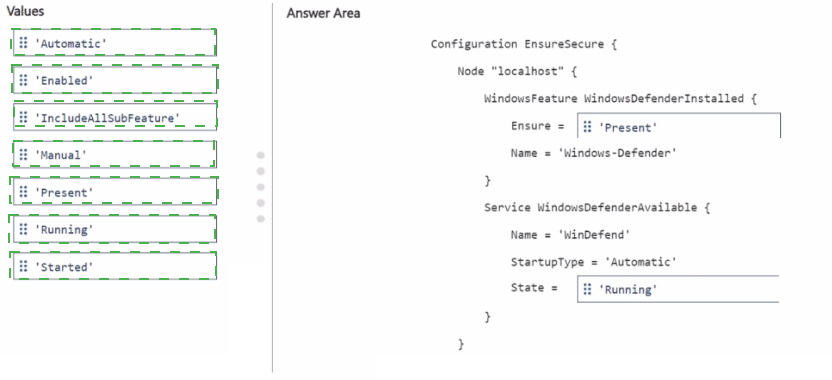Click the bottom dot of the pane divider
The height and width of the screenshot is (380, 832).
(261, 219)
